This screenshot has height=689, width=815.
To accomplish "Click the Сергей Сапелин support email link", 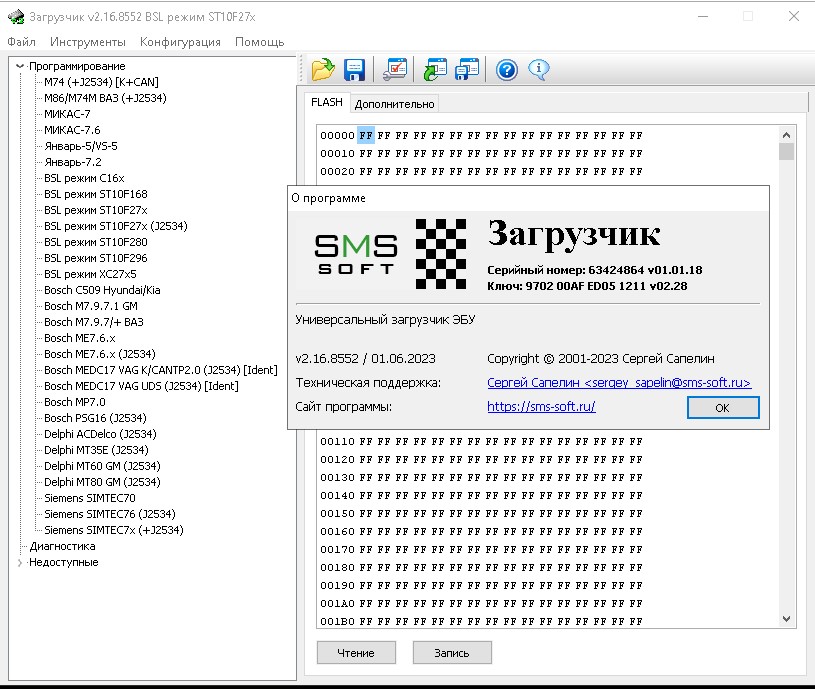I will pyautogui.click(x=618, y=383).
